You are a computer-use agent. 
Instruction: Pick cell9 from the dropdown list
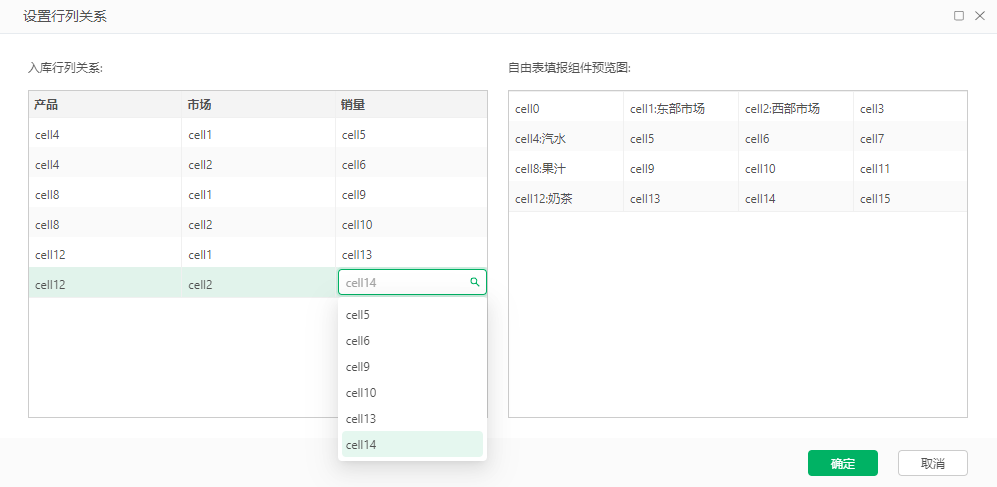[413, 367]
